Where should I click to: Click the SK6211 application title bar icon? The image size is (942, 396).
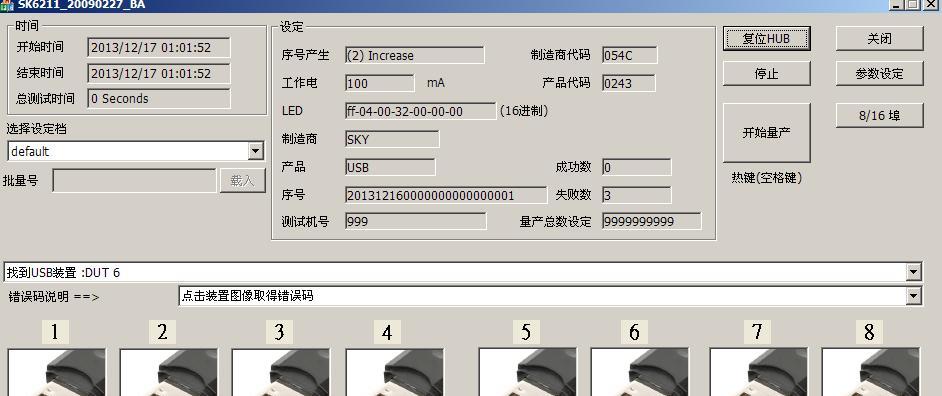point(7,5)
